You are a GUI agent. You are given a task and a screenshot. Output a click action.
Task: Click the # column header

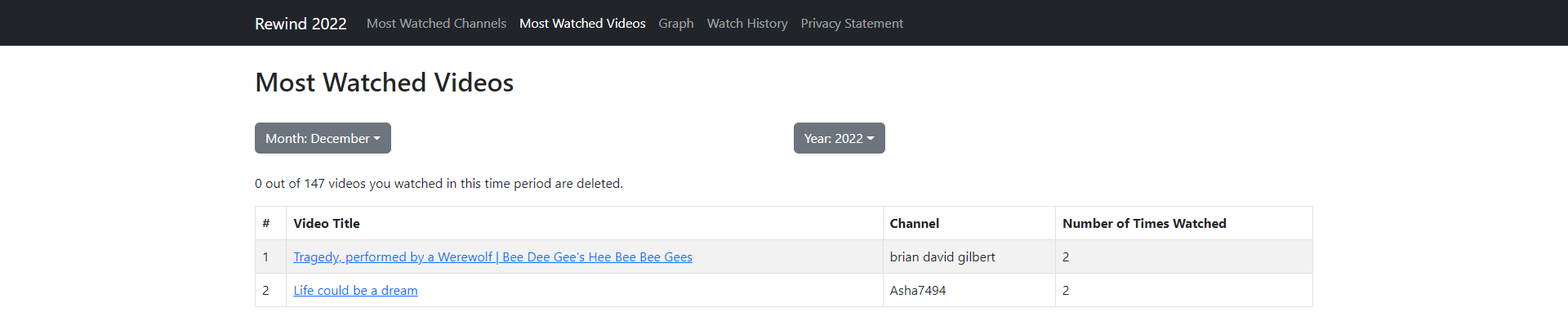pos(270,223)
